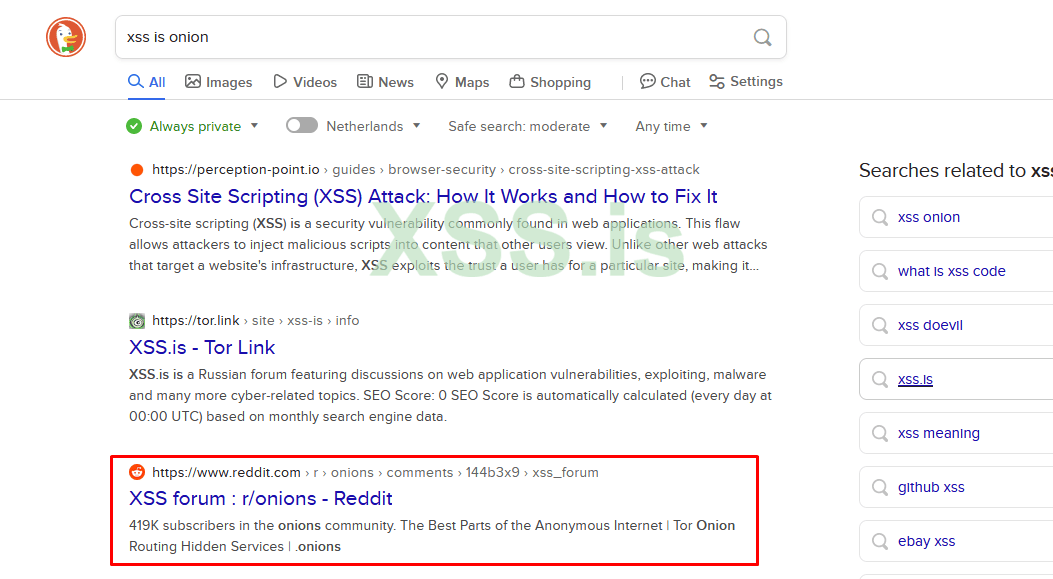The width and height of the screenshot is (1053, 579).
Task: Open the All results tab
Action: 146,82
